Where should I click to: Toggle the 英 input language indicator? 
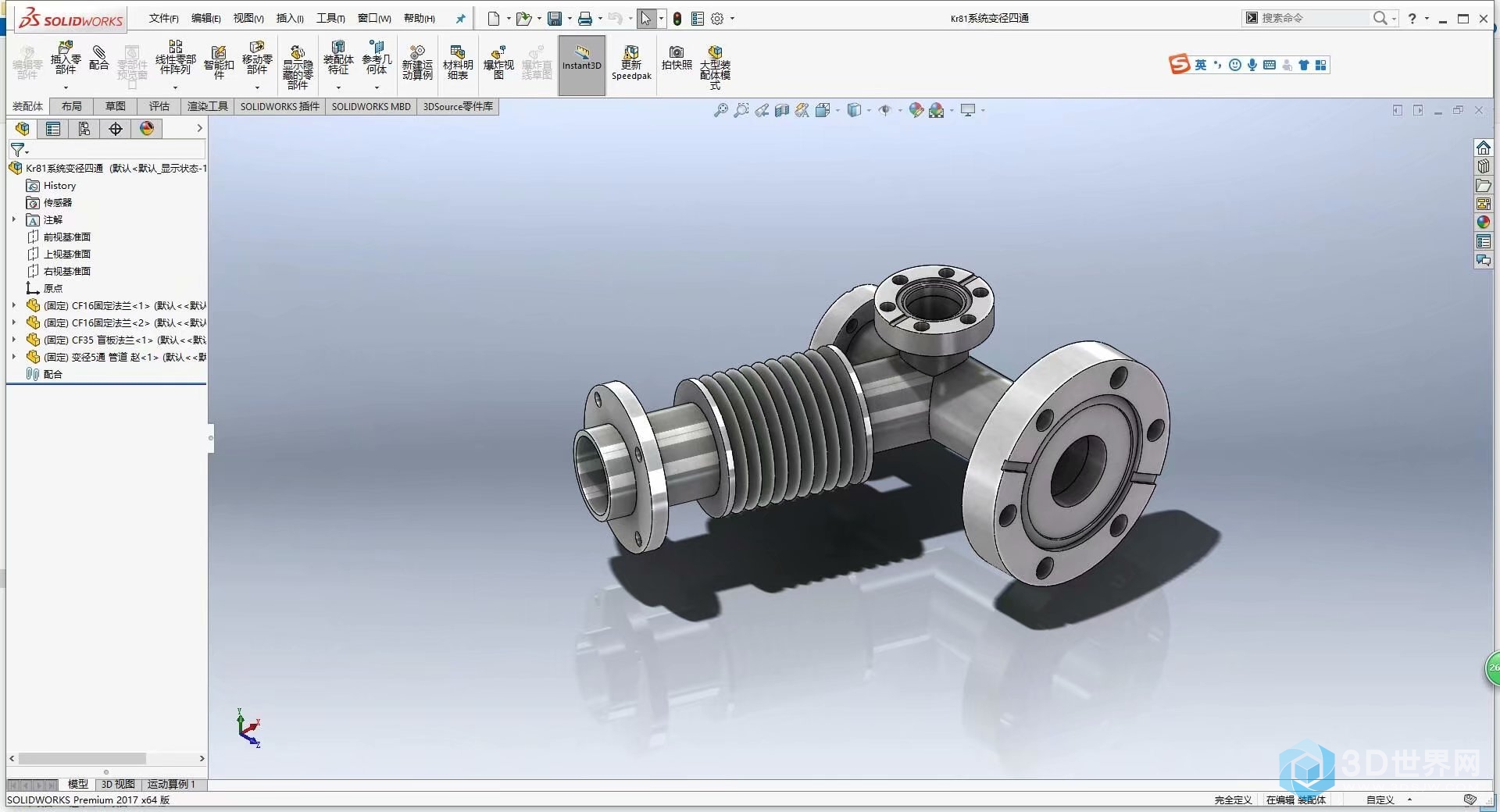point(1201,65)
